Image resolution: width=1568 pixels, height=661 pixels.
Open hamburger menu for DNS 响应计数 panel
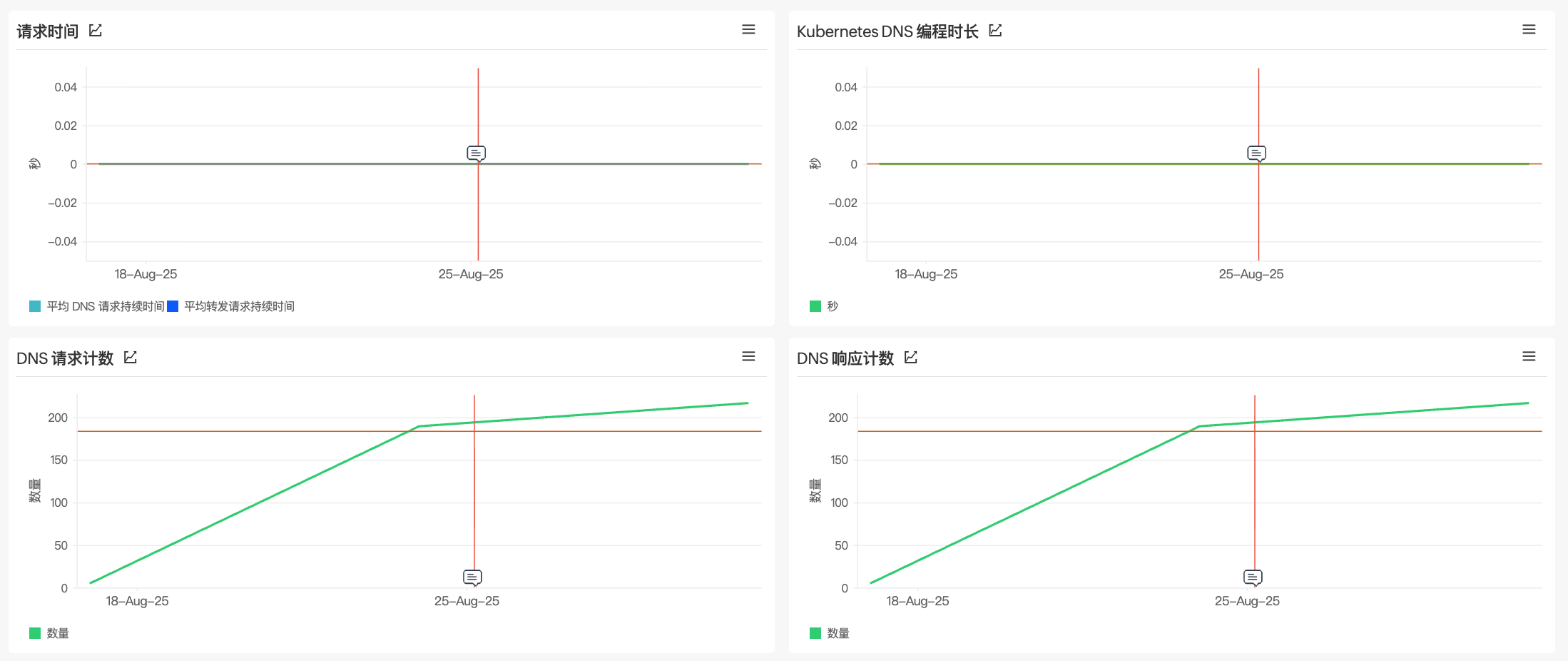click(x=1529, y=356)
